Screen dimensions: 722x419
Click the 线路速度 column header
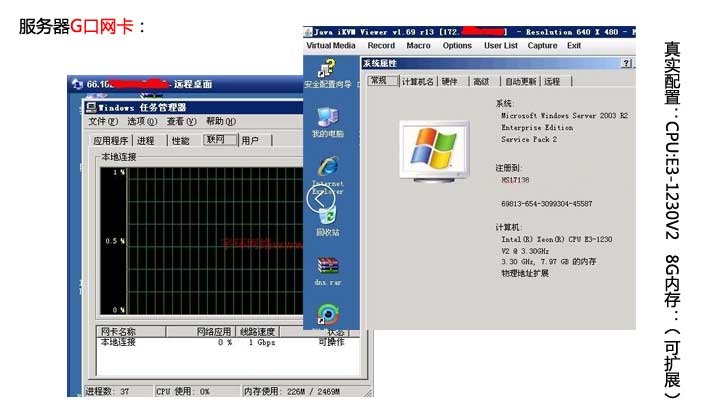click(x=257, y=331)
